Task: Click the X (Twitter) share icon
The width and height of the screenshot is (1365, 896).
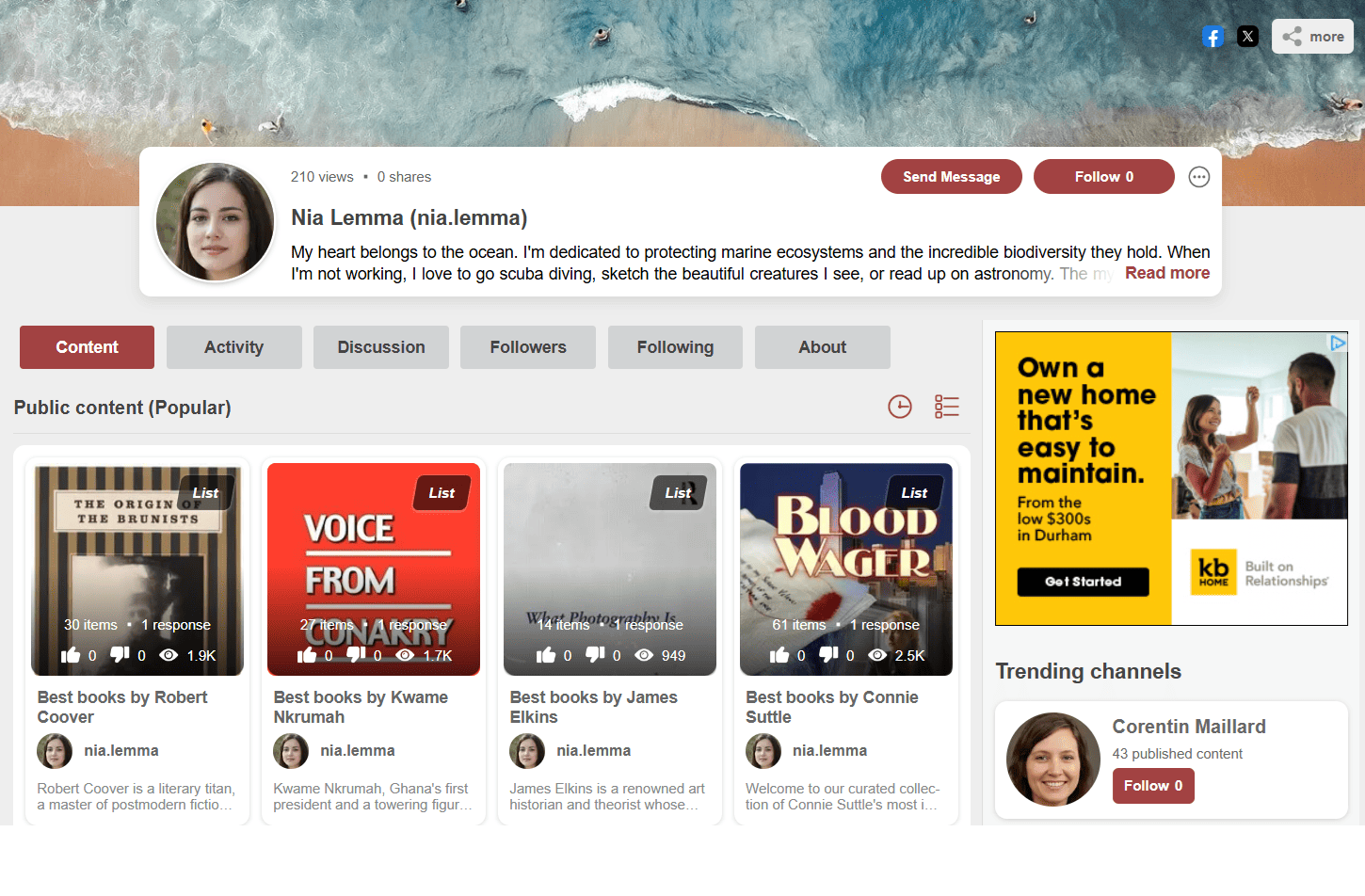Action: (1247, 37)
